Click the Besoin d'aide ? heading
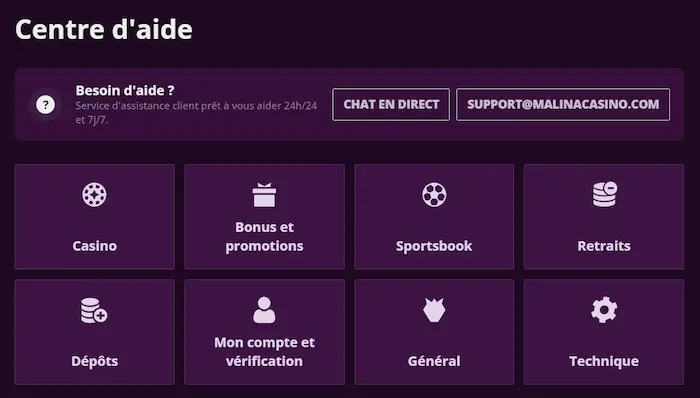 pyautogui.click(x=125, y=91)
